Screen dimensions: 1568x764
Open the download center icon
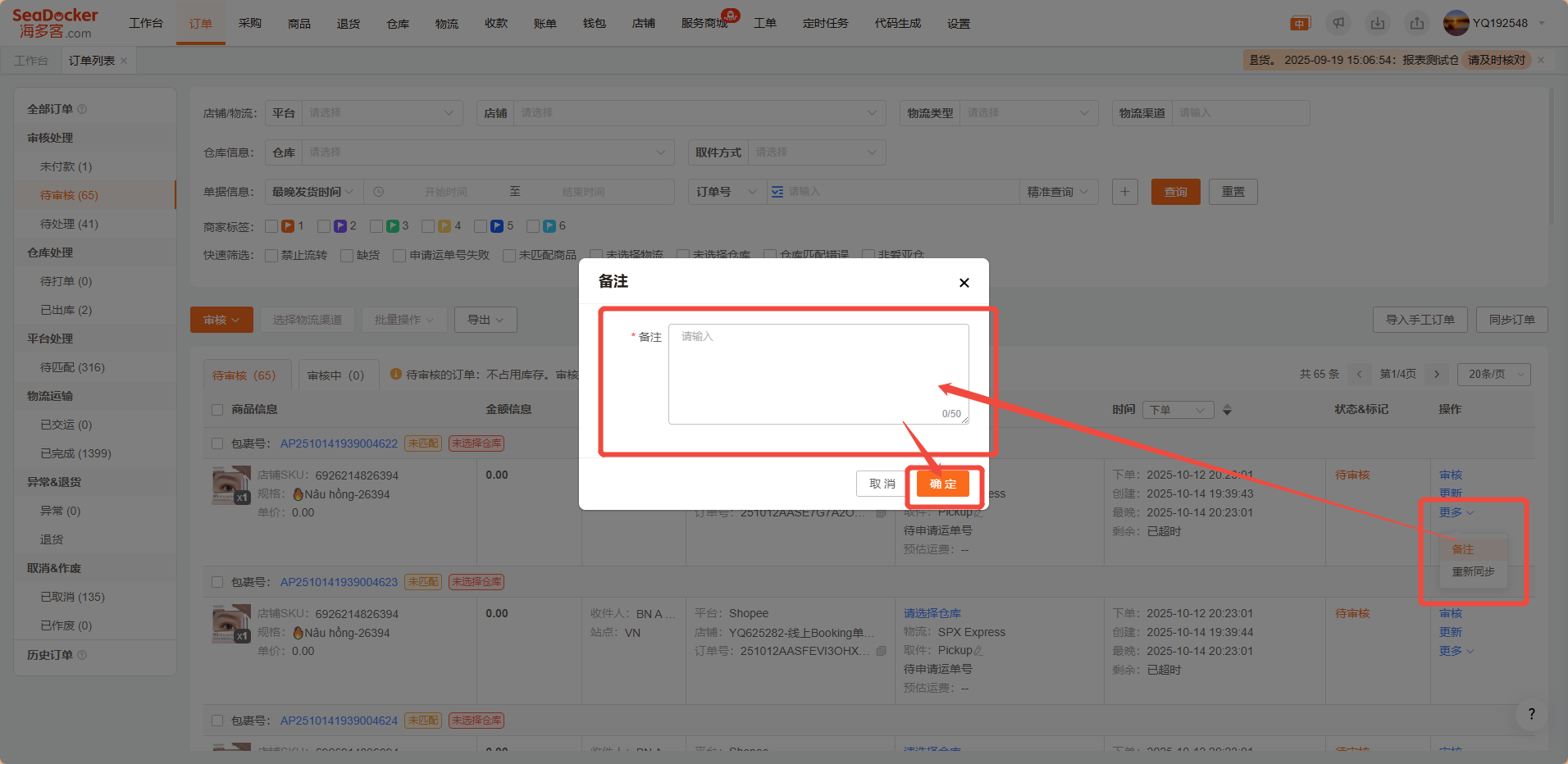point(1378,24)
